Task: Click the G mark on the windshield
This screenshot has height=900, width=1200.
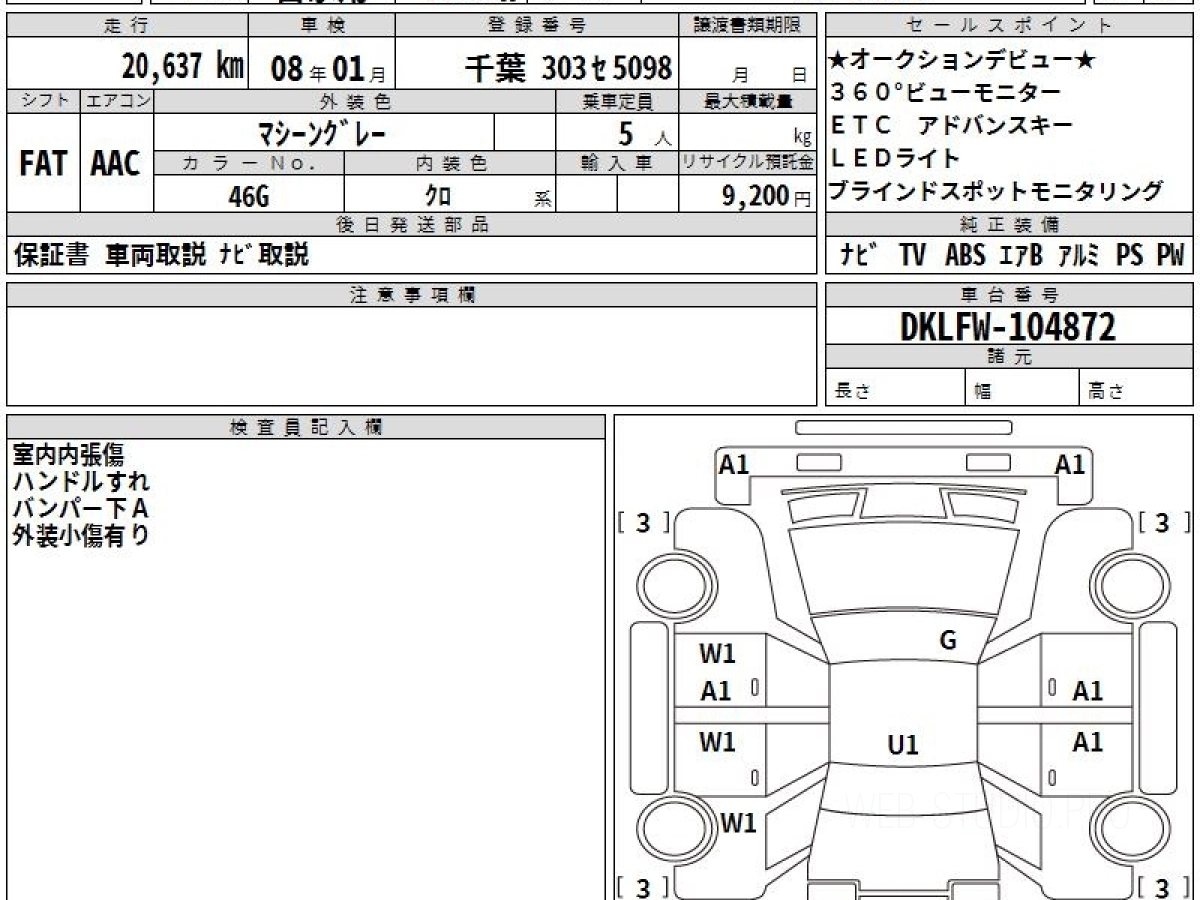Action: click(x=948, y=641)
